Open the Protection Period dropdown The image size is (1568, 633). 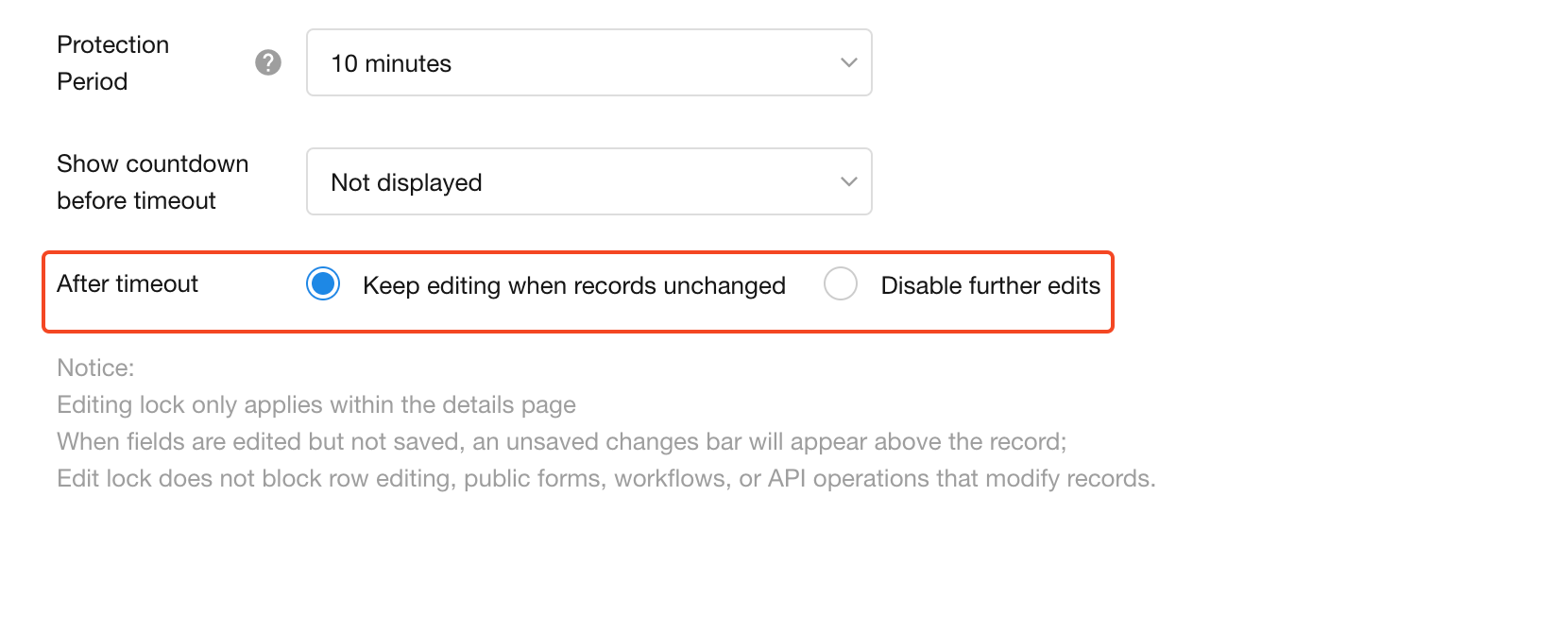588,62
